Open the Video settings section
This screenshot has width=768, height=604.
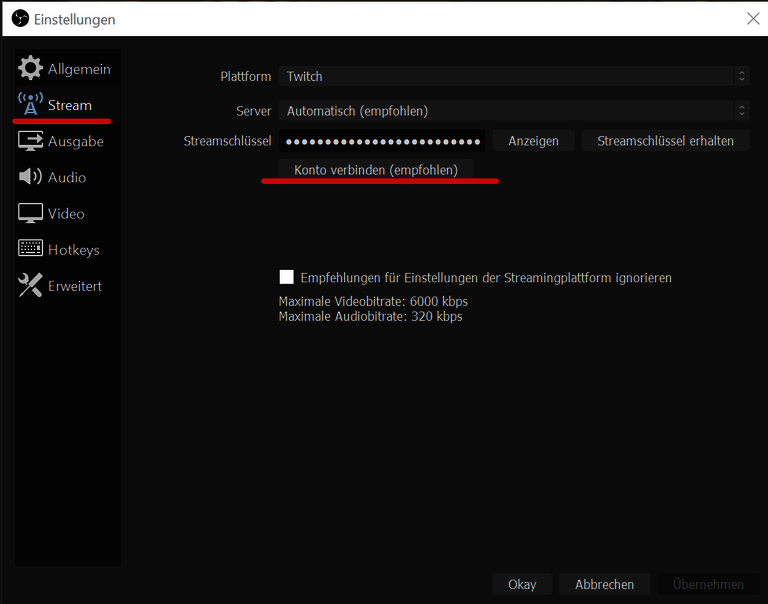[67, 214]
